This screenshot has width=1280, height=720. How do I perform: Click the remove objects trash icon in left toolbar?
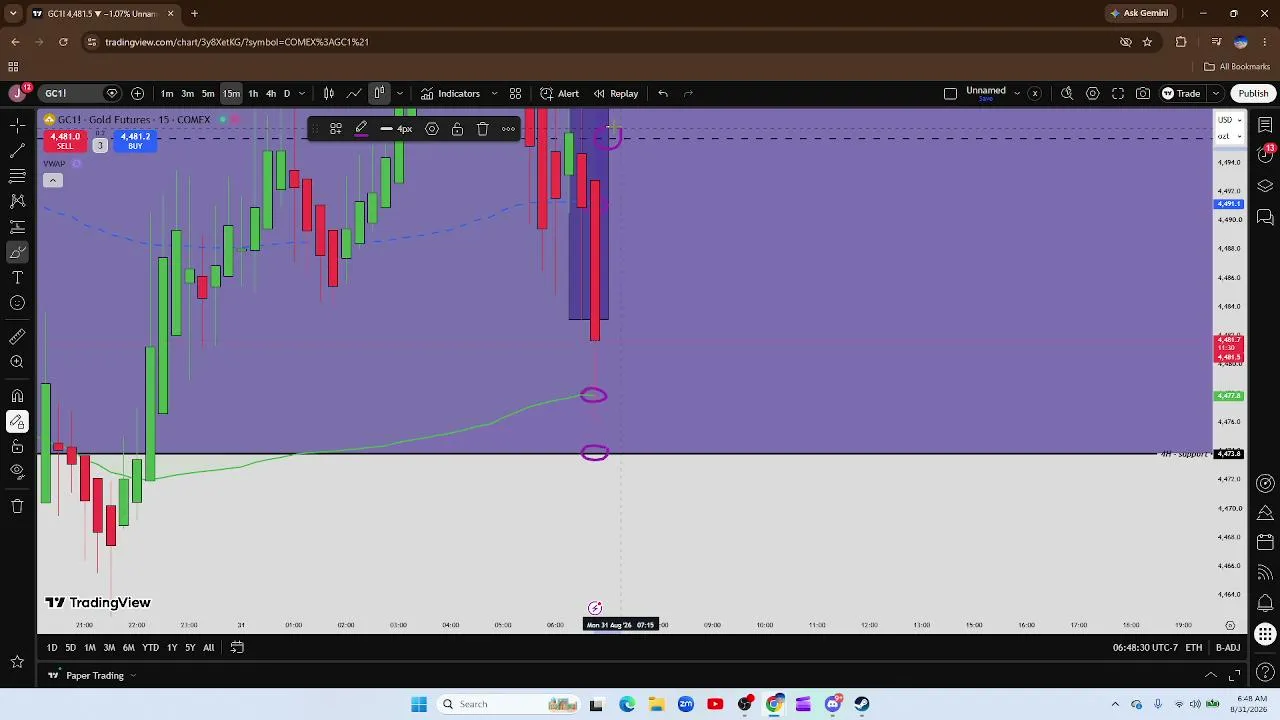click(17, 506)
